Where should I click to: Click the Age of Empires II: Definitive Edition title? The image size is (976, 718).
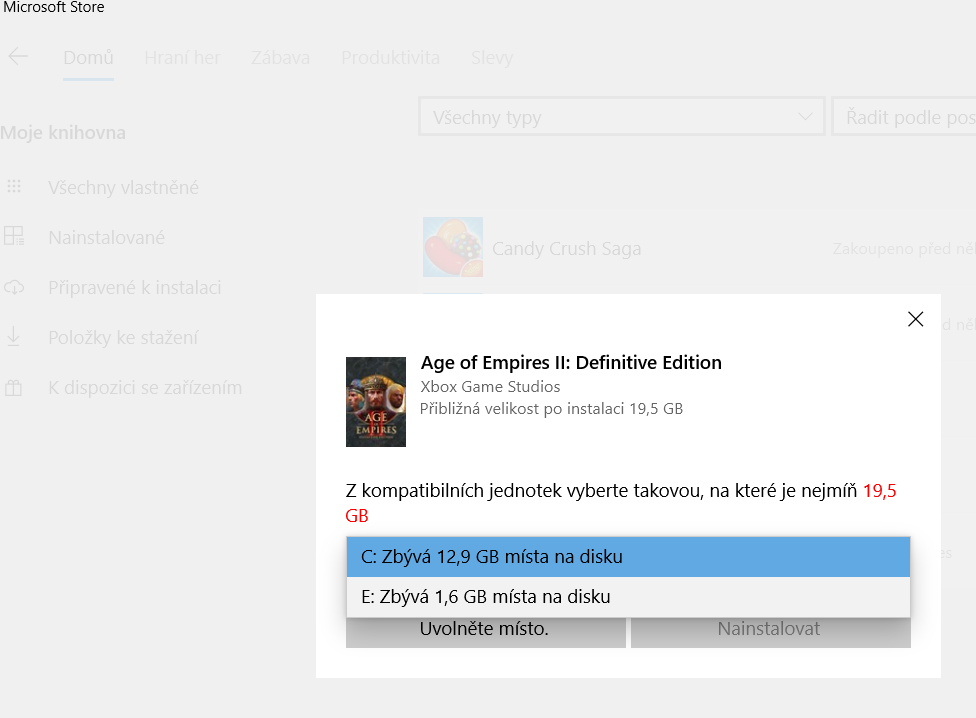tap(571, 363)
